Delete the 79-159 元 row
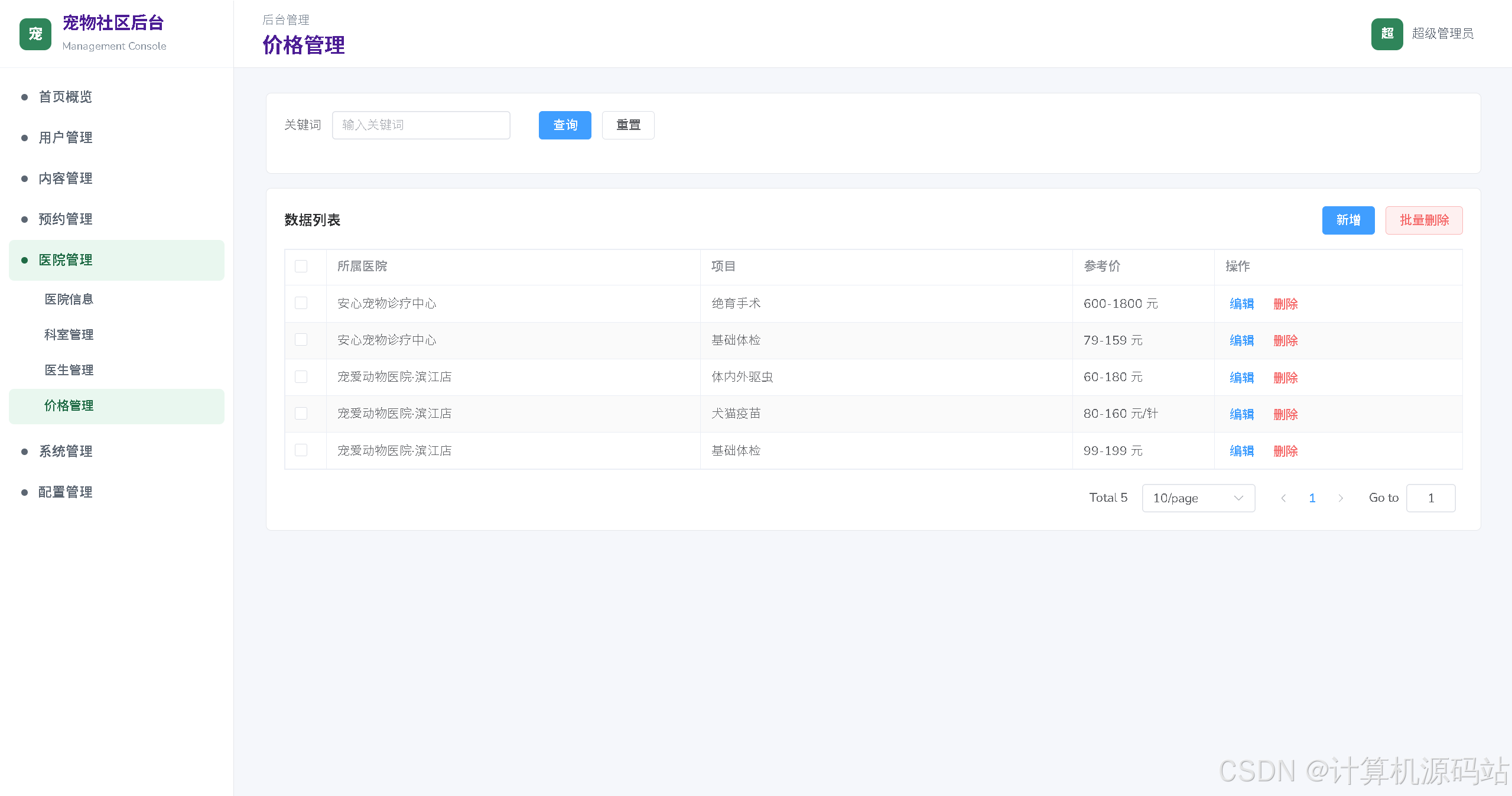1512x796 pixels. [1285, 340]
